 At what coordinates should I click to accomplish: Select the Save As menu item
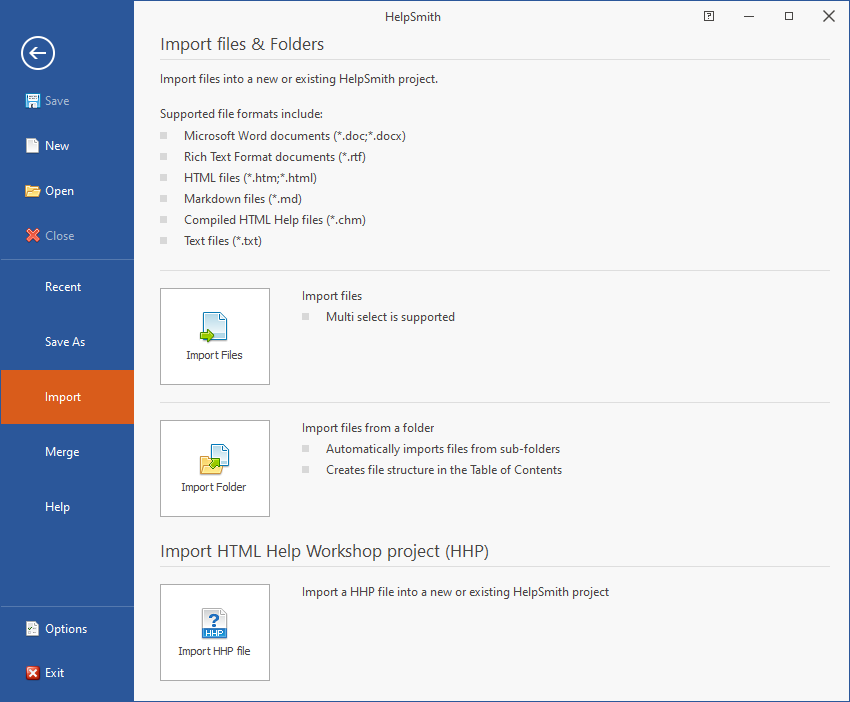(x=65, y=342)
